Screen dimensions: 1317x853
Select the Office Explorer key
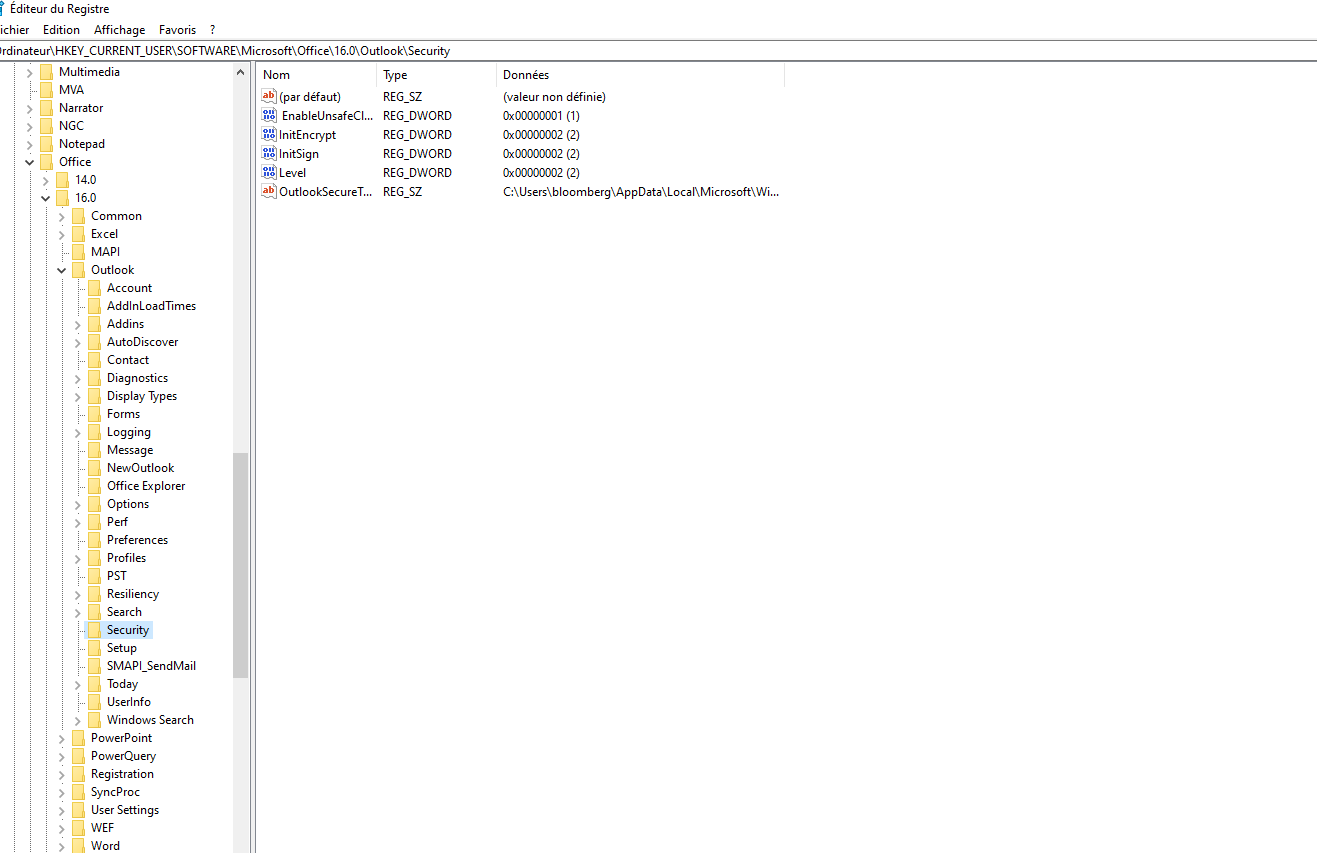(146, 486)
